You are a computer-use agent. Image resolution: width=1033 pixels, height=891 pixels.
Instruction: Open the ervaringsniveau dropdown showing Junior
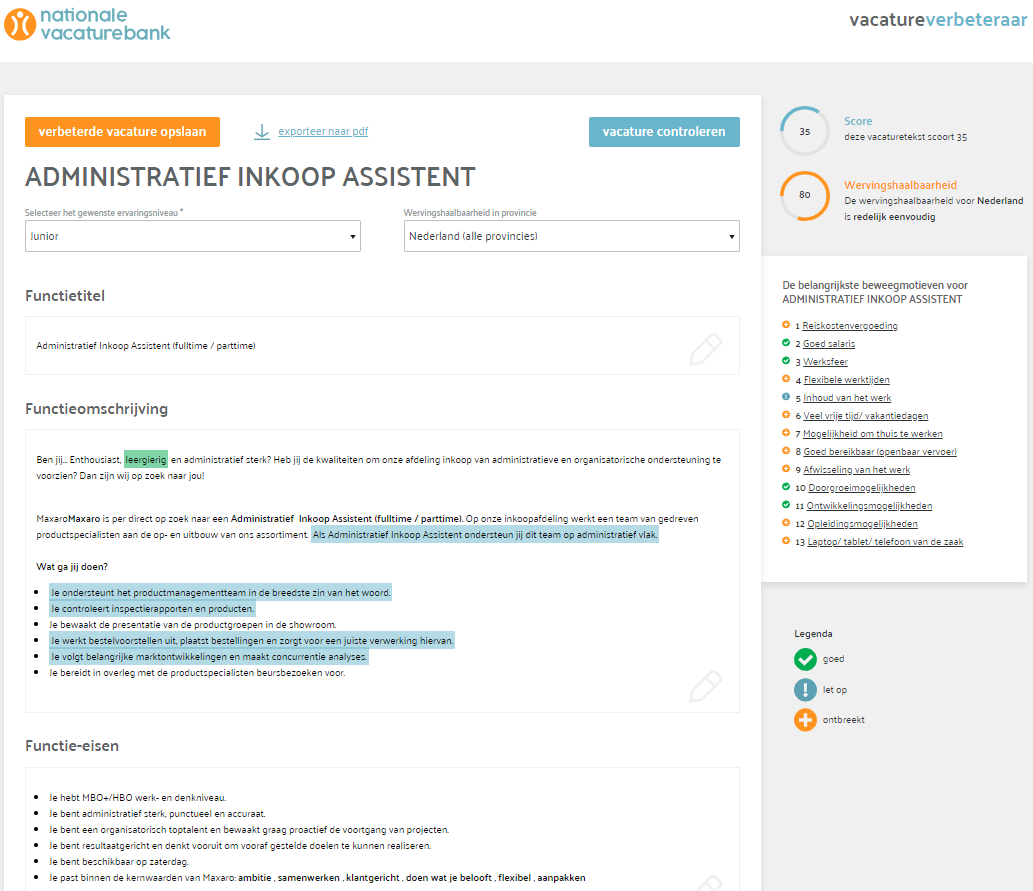tap(192, 235)
